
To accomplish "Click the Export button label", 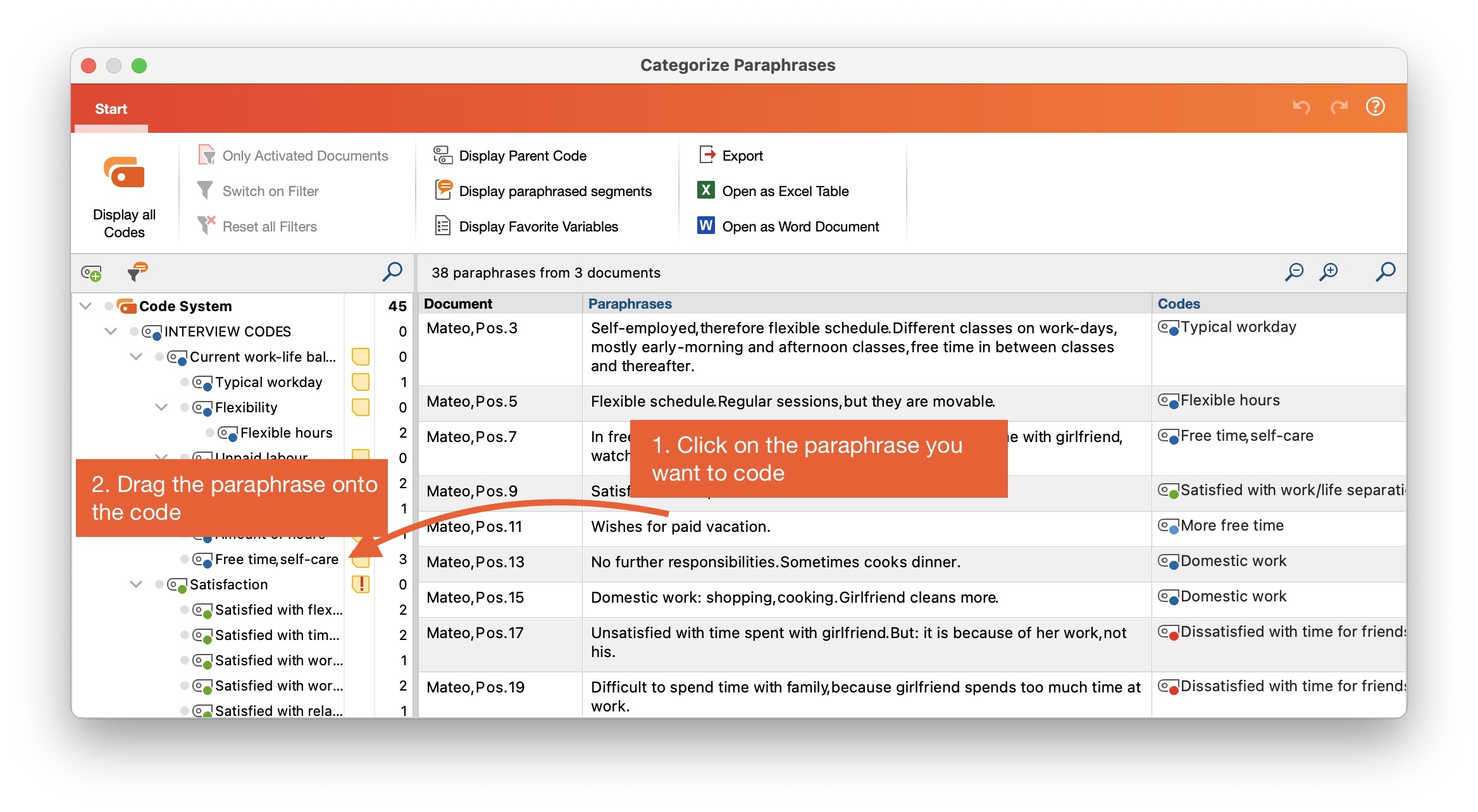I will coord(743,156).
